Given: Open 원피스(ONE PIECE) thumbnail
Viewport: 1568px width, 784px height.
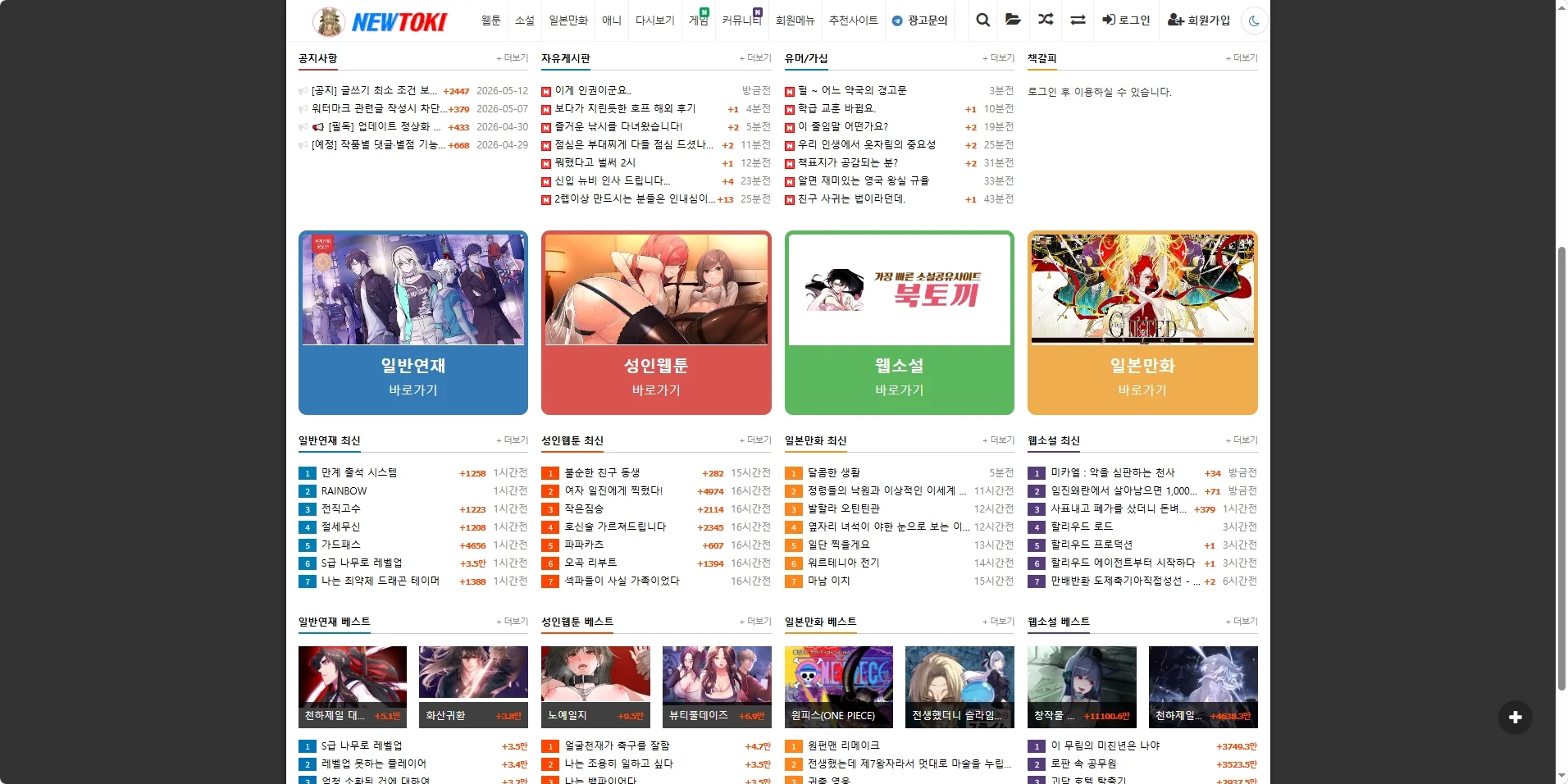Looking at the screenshot, I should [839, 687].
